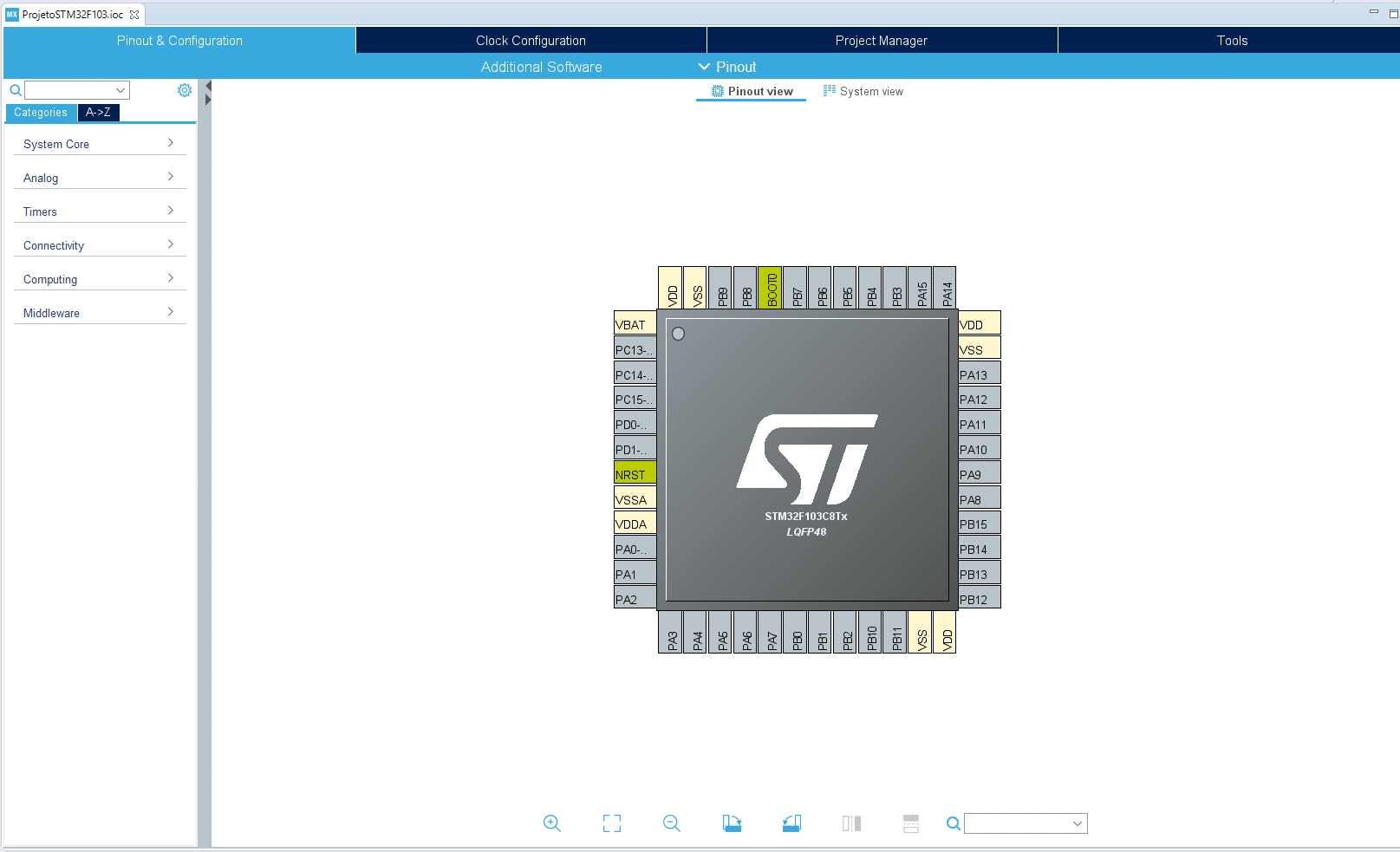Select the PA0 pin
This screenshot has width=1400, height=852.
[635, 549]
